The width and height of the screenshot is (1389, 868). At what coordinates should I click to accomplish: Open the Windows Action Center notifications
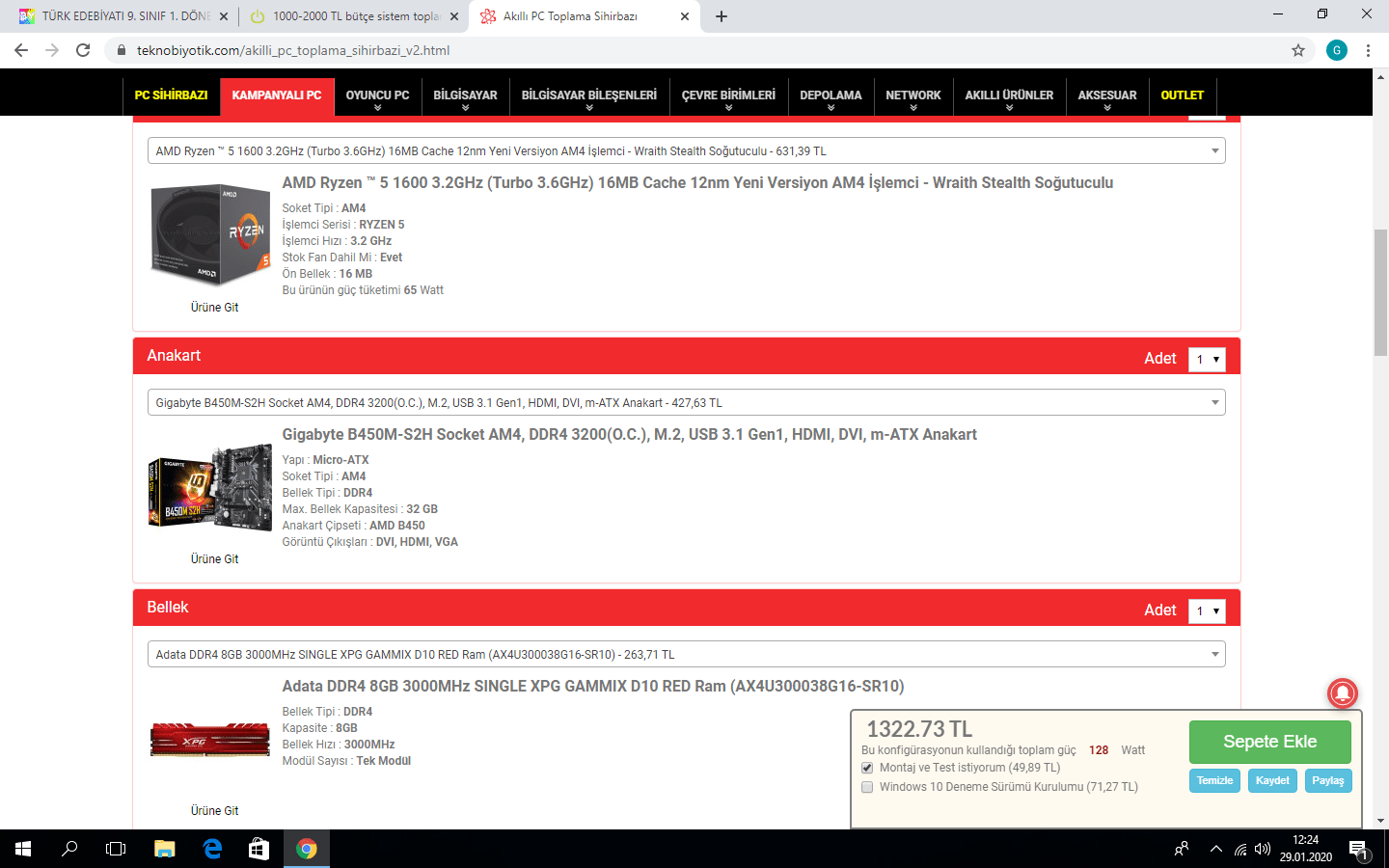pyautogui.click(x=1359, y=850)
